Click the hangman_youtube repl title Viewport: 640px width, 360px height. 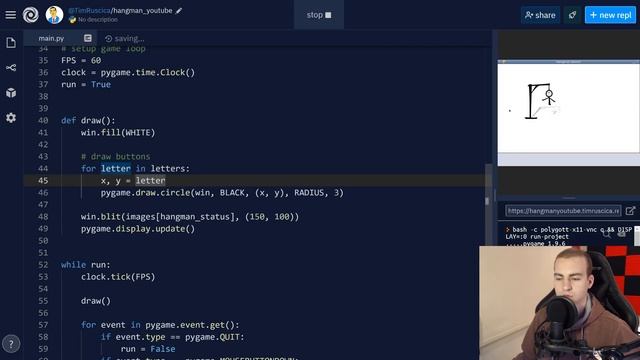142,11
